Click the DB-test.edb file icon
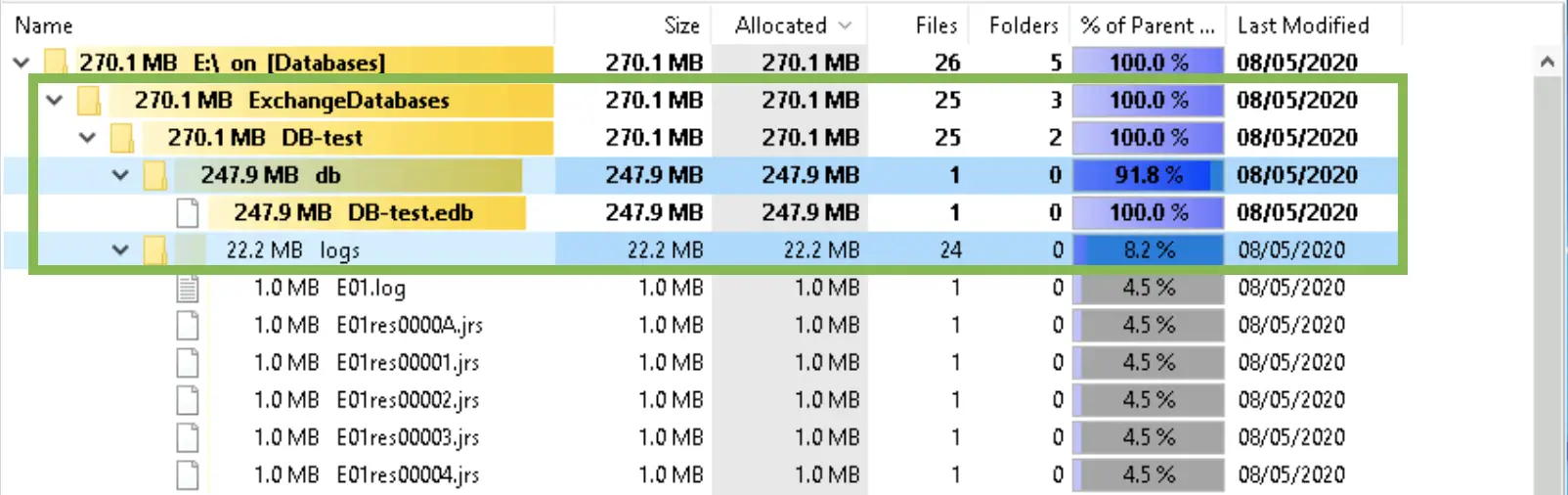Viewport: 1568px width, 495px height. click(188, 213)
